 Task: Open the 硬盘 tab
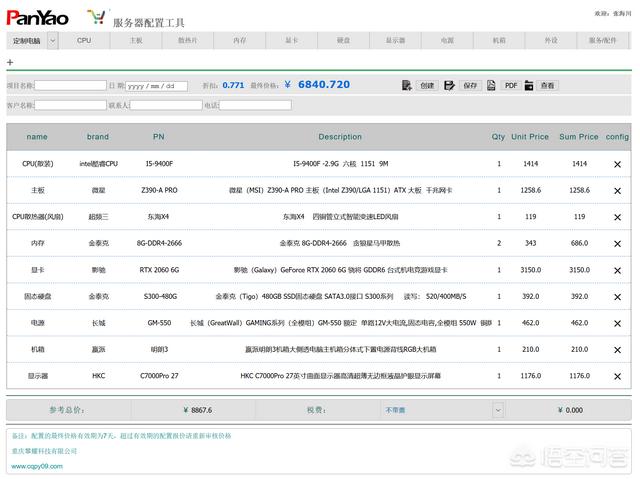[x=343, y=40]
